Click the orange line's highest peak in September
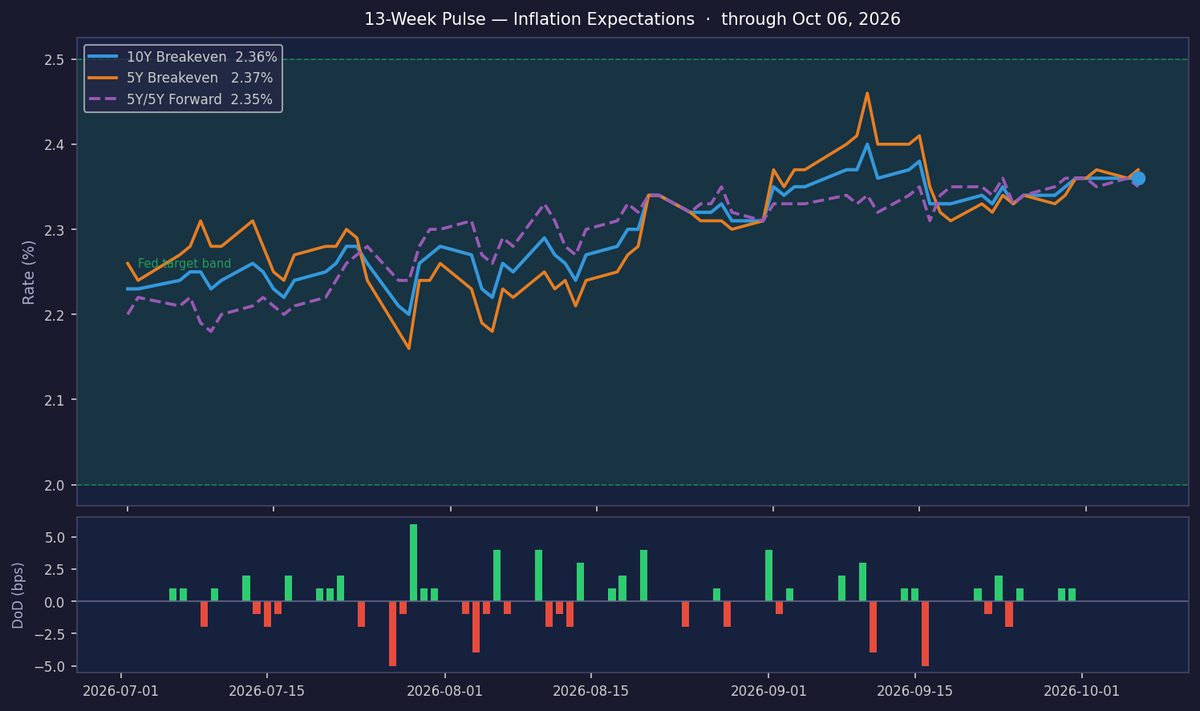This screenshot has width=1200, height=711. (x=867, y=94)
